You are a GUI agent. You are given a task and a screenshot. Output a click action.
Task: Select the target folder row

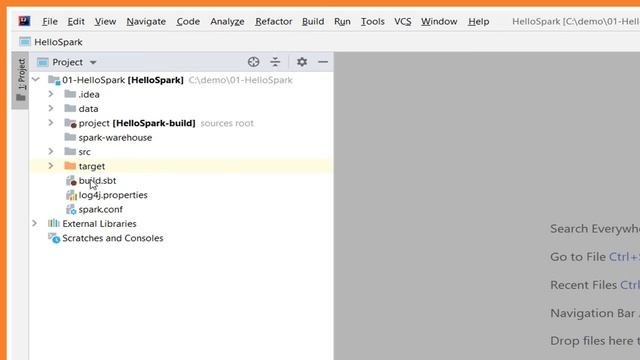[182, 166]
